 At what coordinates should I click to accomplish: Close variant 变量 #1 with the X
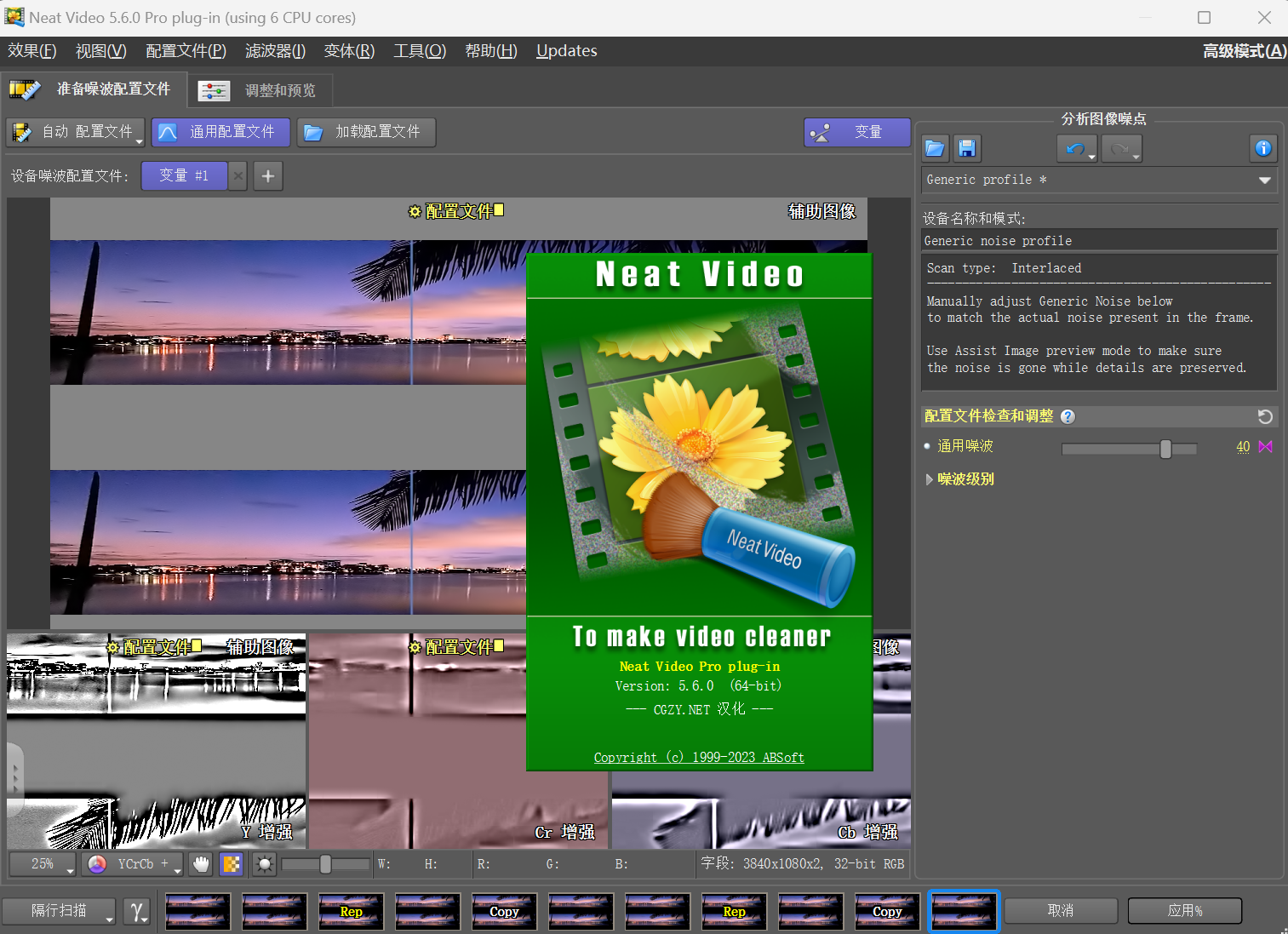click(238, 176)
